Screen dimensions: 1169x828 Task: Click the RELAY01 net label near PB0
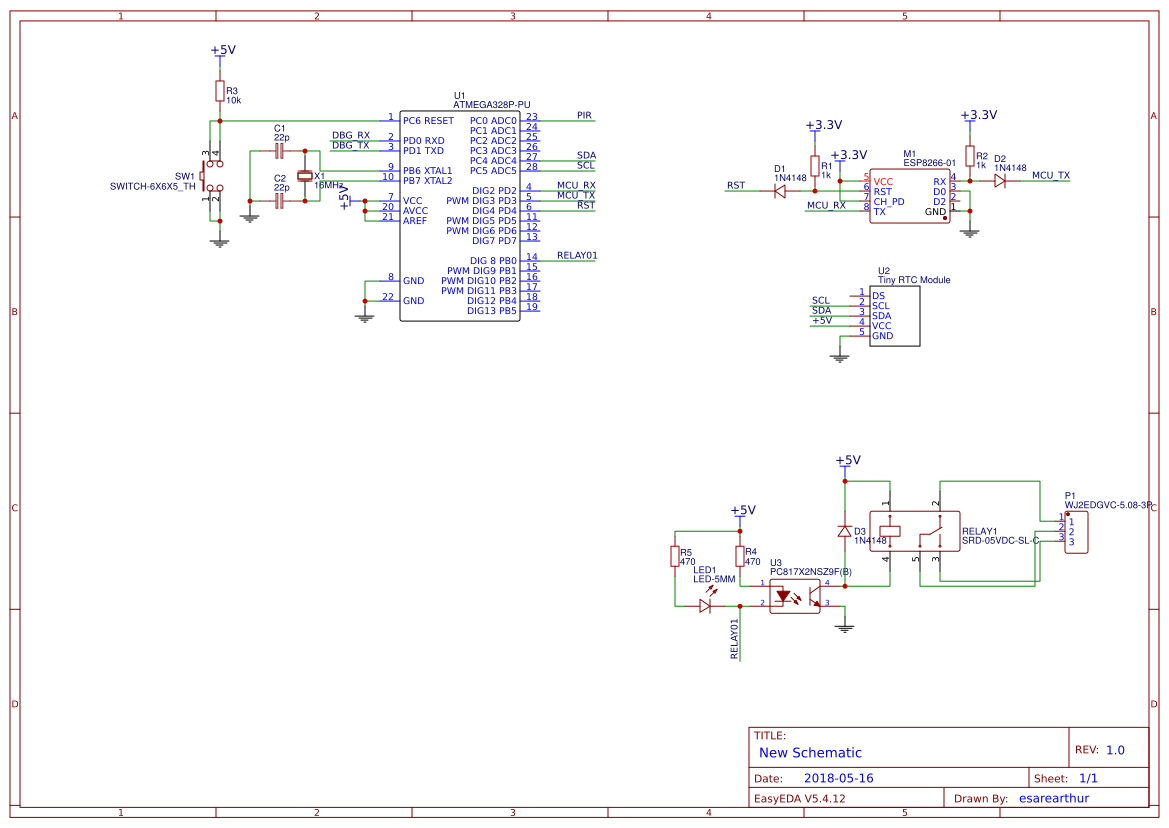click(x=577, y=256)
